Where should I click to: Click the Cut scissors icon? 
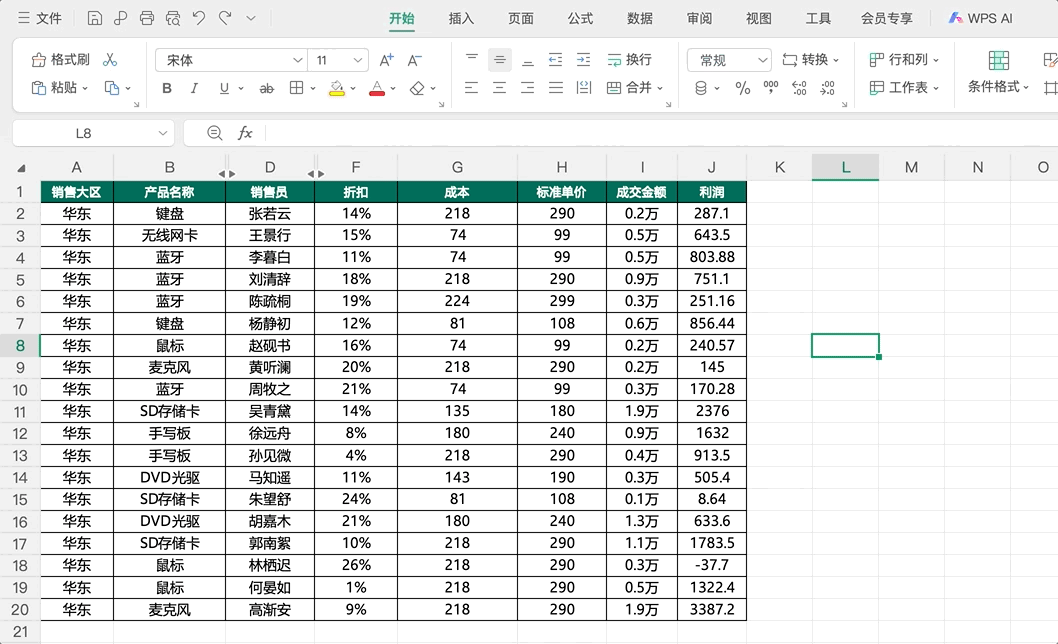(110, 60)
